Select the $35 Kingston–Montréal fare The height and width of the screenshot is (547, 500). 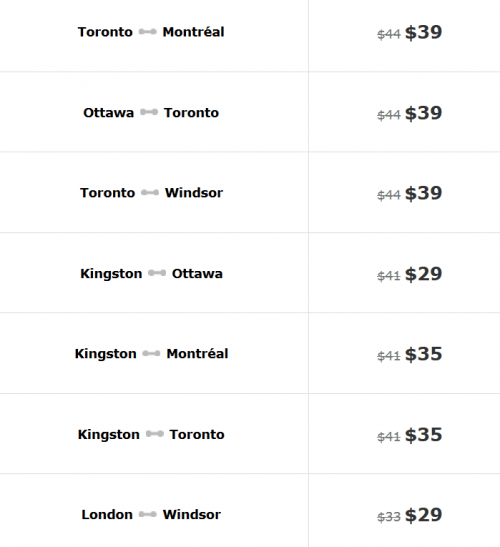423,354
